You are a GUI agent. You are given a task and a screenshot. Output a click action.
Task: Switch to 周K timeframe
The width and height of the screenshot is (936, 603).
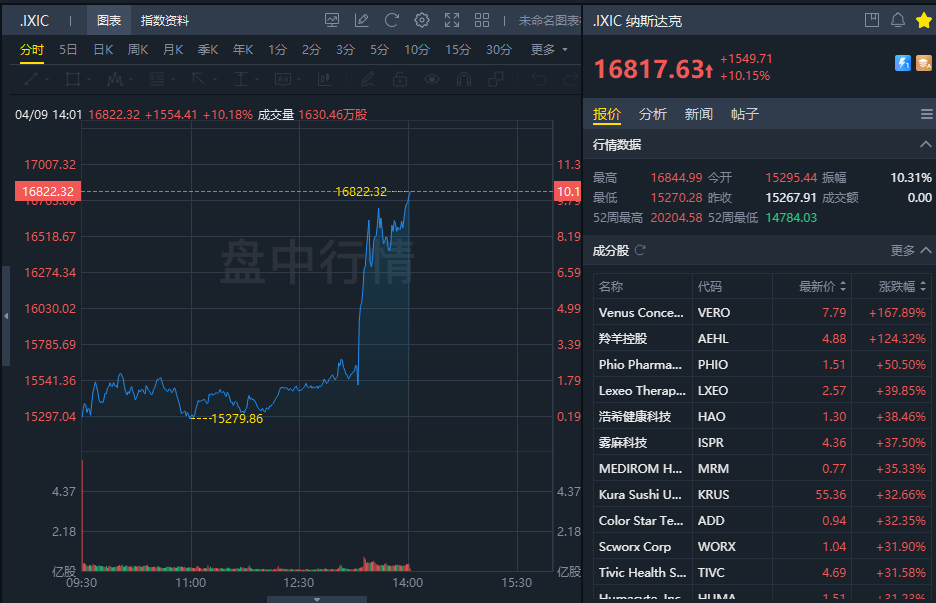pos(138,50)
